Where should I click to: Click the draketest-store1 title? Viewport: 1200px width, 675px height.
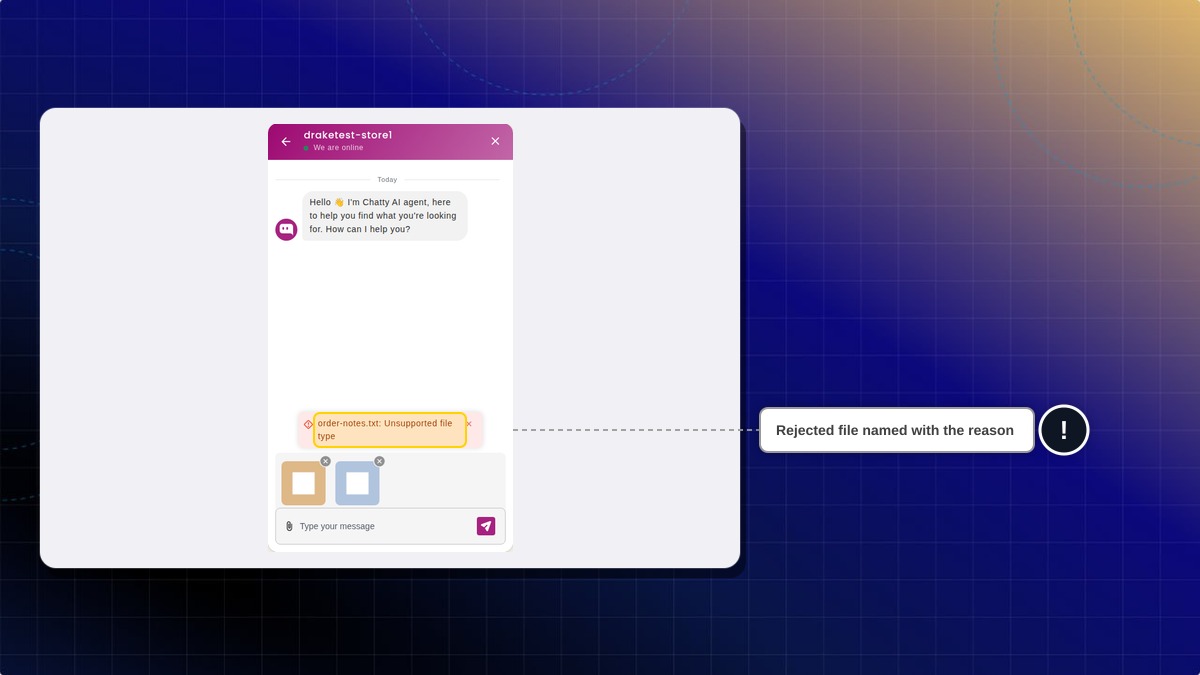(348, 135)
